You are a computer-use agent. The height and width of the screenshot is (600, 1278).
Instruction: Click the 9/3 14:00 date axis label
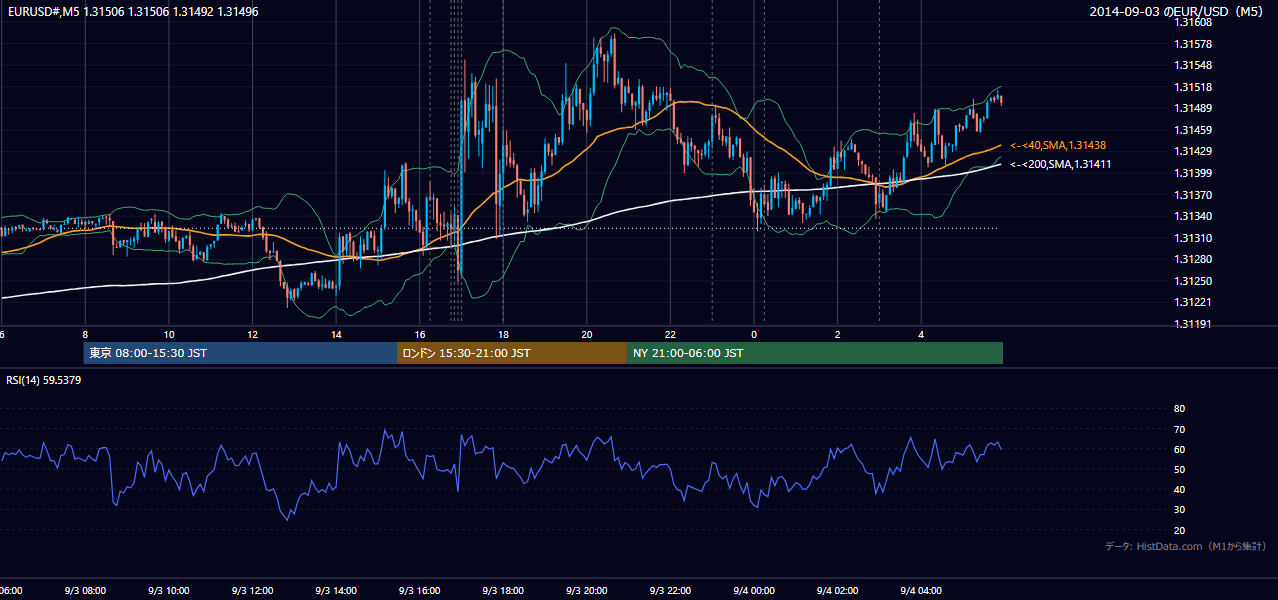click(x=336, y=591)
